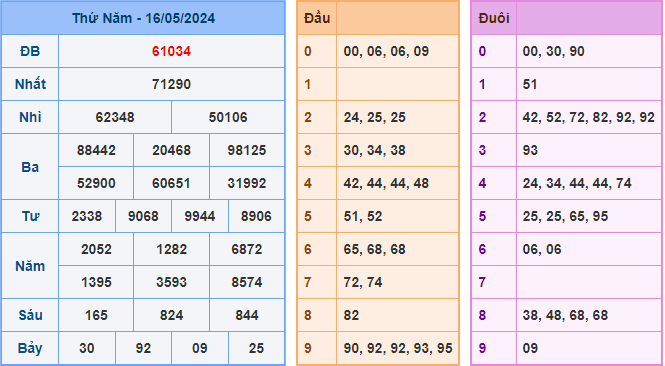Click Đuôi row values 00, 30, 90
The height and width of the screenshot is (366, 665).
(553, 51)
